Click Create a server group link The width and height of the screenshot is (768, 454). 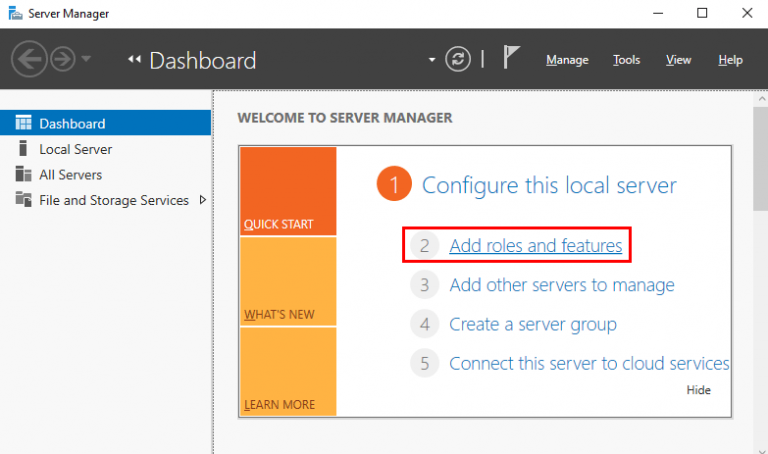point(532,324)
